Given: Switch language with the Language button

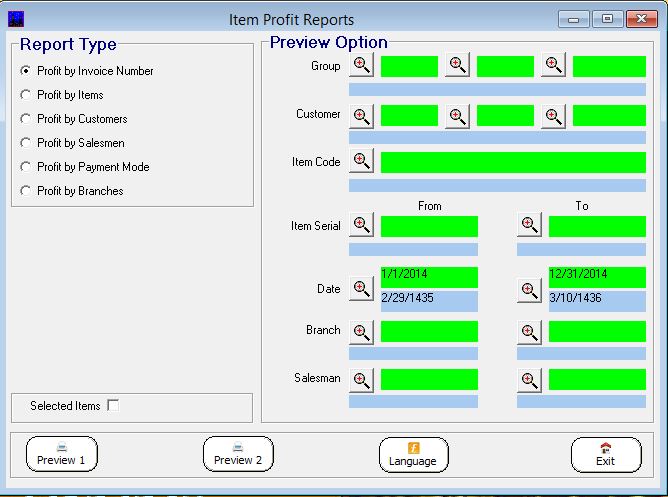Looking at the screenshot, I should pos(413,454).
